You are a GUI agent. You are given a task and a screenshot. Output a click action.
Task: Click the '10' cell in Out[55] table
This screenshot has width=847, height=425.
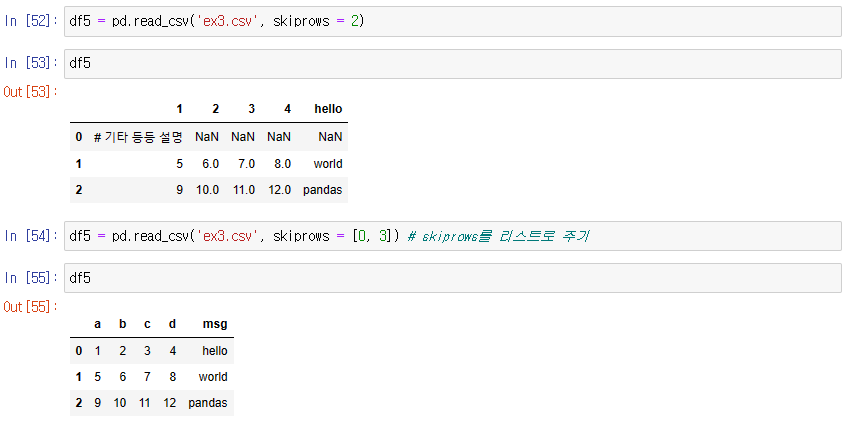pos(120,403)
